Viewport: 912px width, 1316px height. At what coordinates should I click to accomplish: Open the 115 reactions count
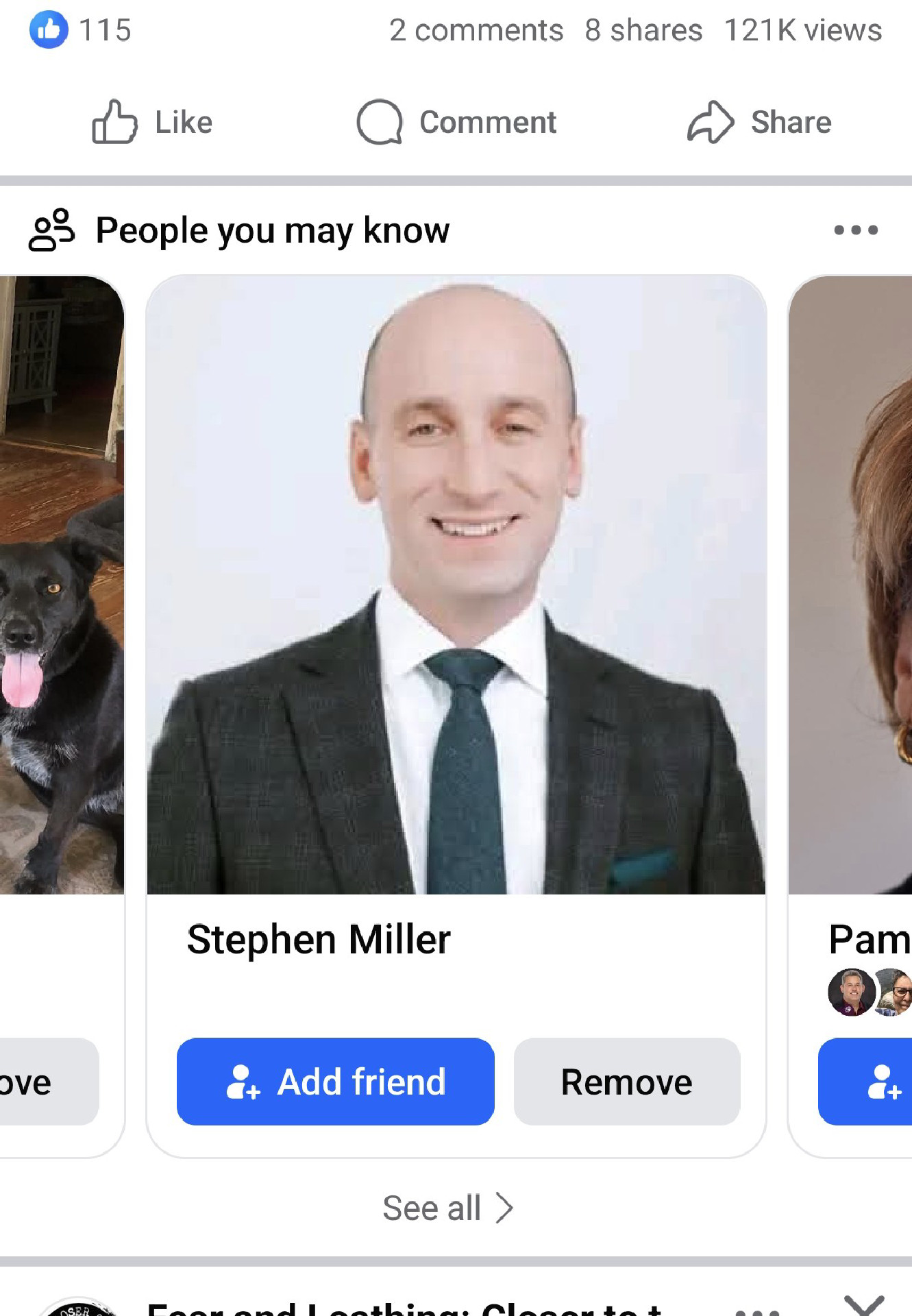tap(105, 30)
